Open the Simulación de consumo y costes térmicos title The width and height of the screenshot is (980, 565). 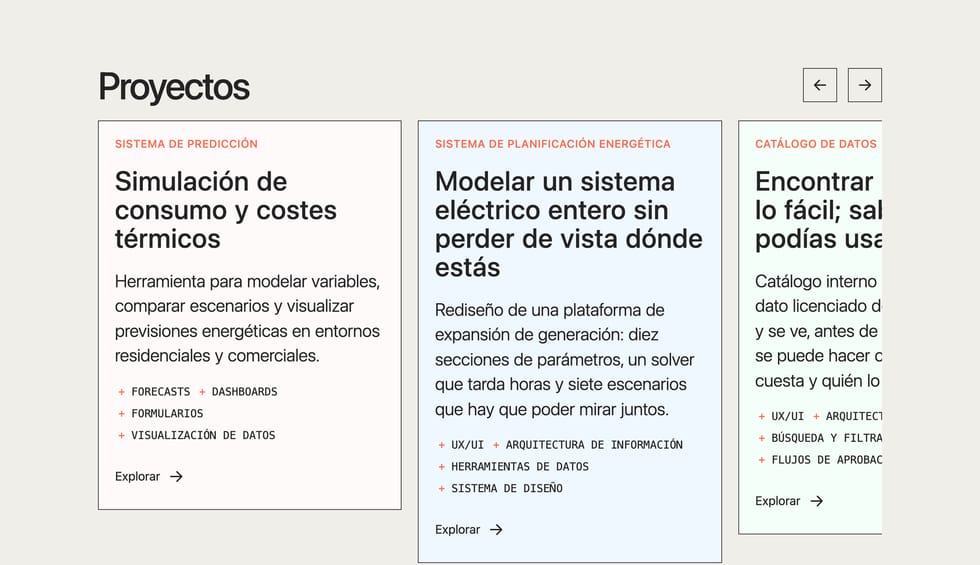pyautogui.click(x=226, y=210)
